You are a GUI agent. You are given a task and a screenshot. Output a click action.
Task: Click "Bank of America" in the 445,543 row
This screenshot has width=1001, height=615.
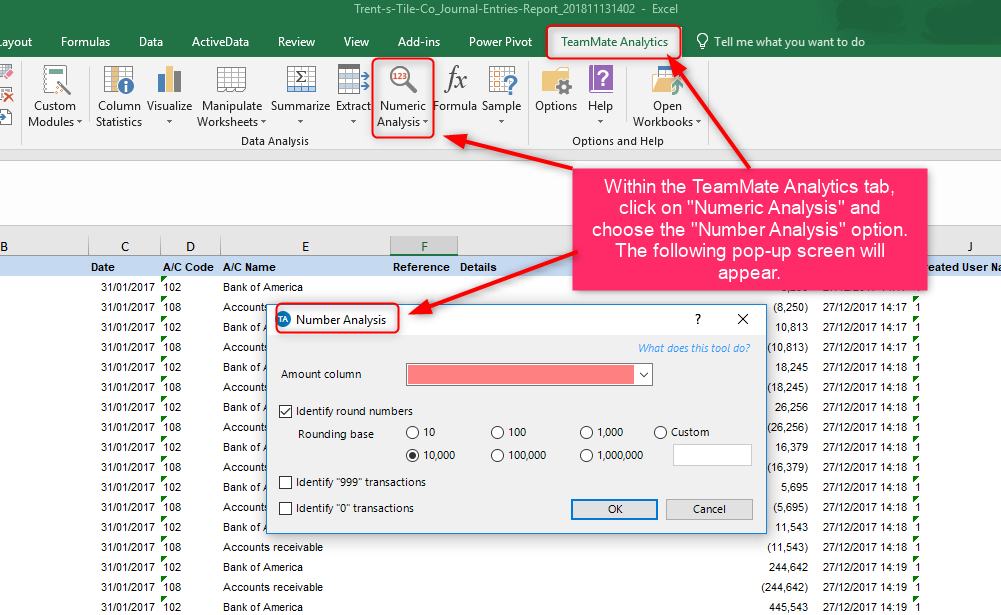coord(262,607)
